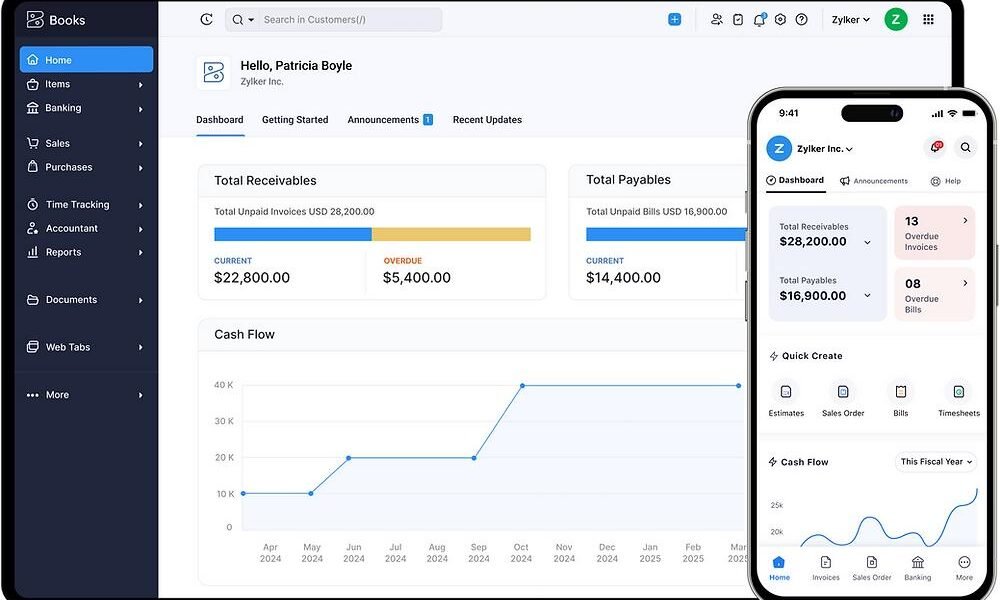Click the blue quick create plus icon

[674, 20]
